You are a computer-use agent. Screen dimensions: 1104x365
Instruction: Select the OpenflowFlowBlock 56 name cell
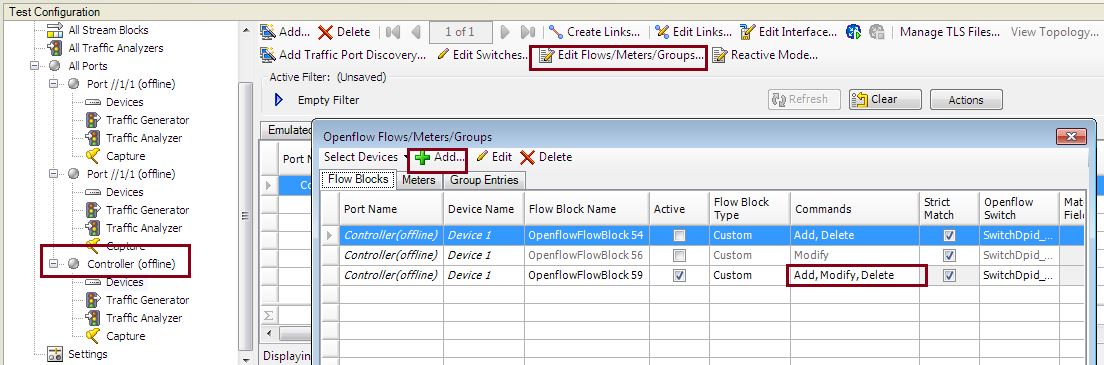586,255
